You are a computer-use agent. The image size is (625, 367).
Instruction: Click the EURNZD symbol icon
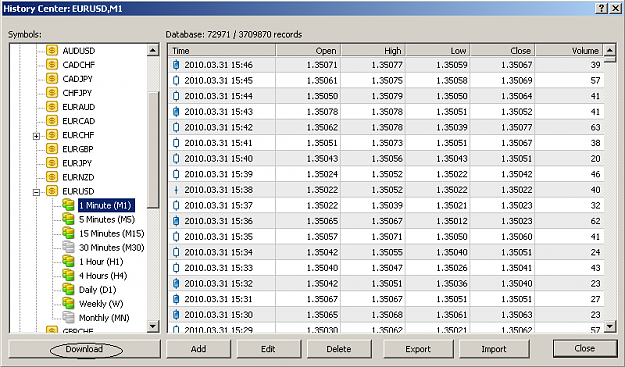click(52, 177)
